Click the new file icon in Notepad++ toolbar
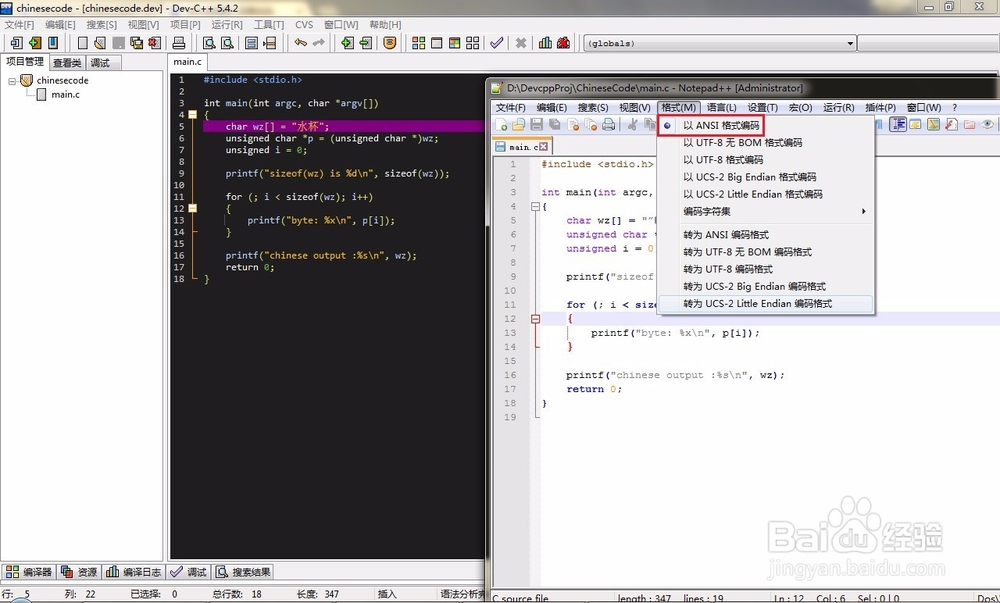Viewport: 1000px width, 603px height. point(501,124)
